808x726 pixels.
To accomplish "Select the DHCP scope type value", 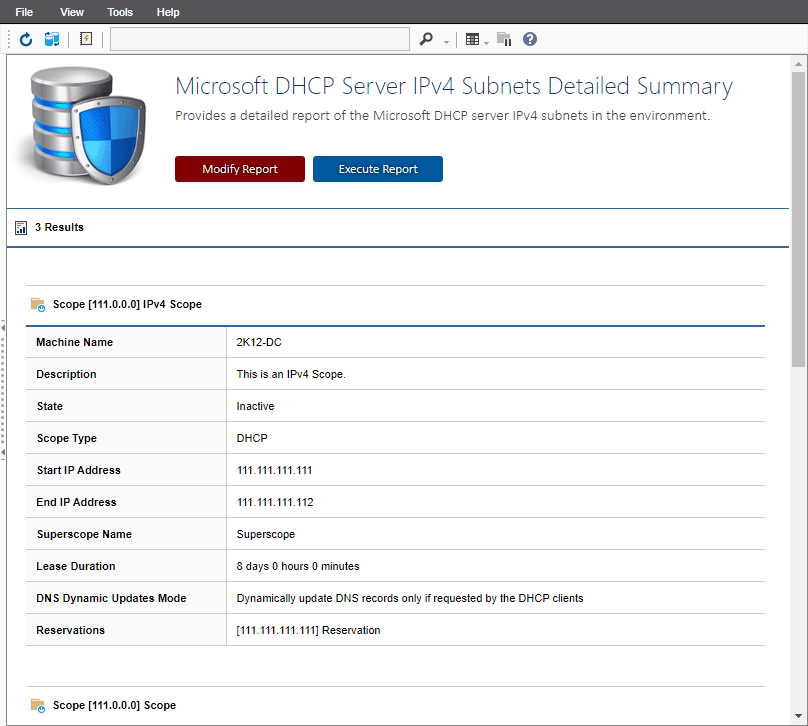I will pyautogui.click(x=252, y=438).
